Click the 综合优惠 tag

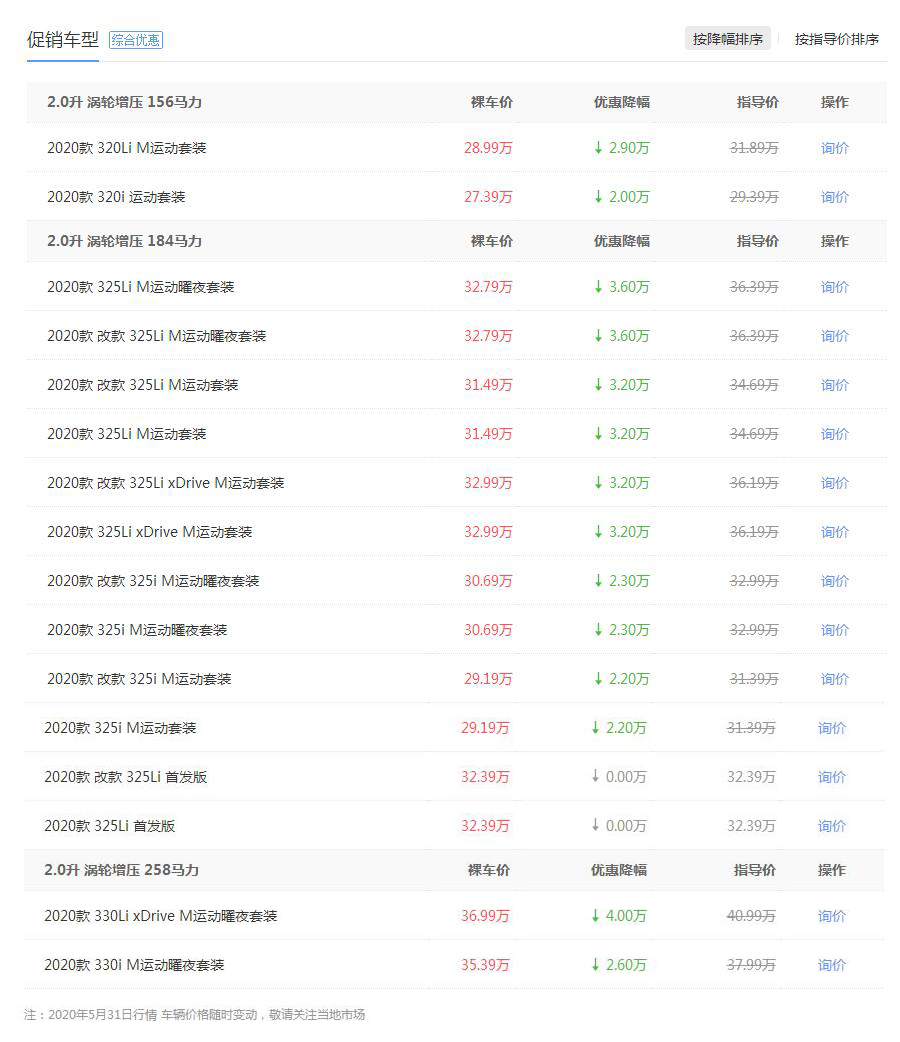(136, 40)
